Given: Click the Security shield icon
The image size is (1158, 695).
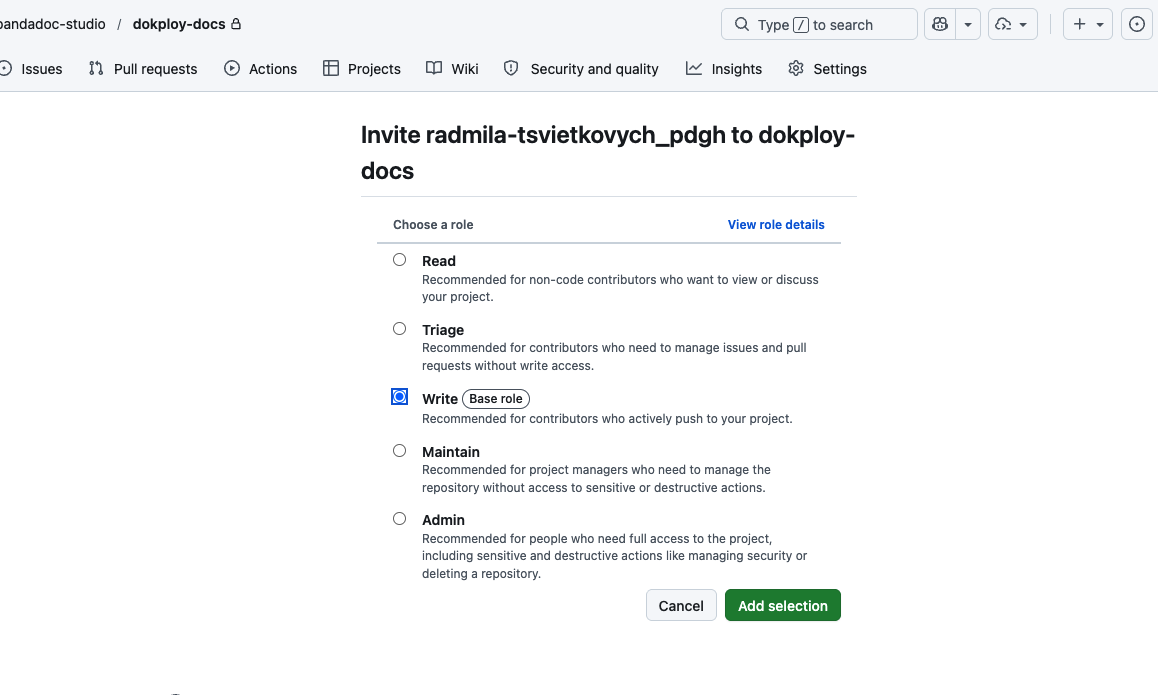Looking at the screenshot, I should coord(511,68).
